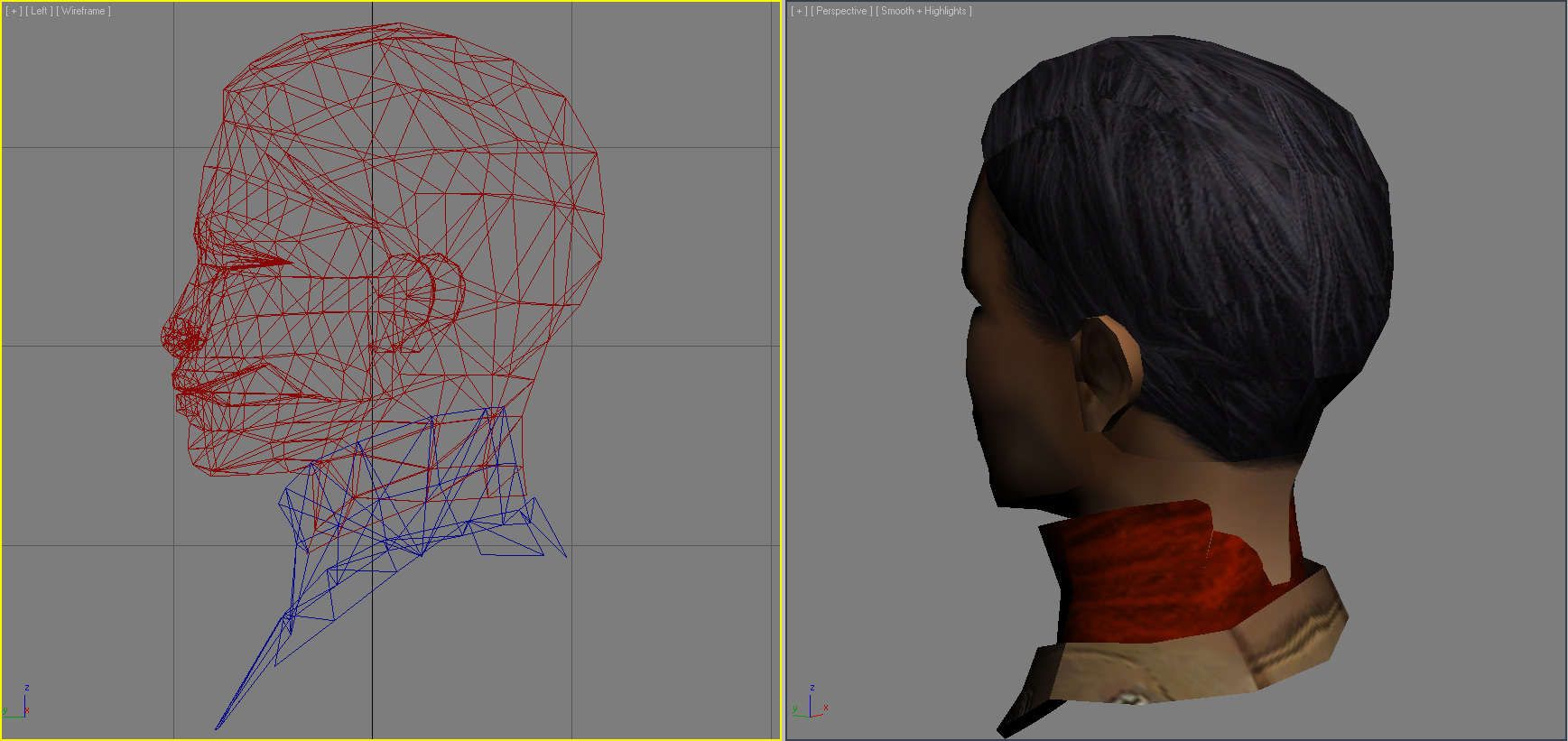Select the red scarf on shaded model
The width and height of the screenshot is (1568, 741).
[1146, 569]
